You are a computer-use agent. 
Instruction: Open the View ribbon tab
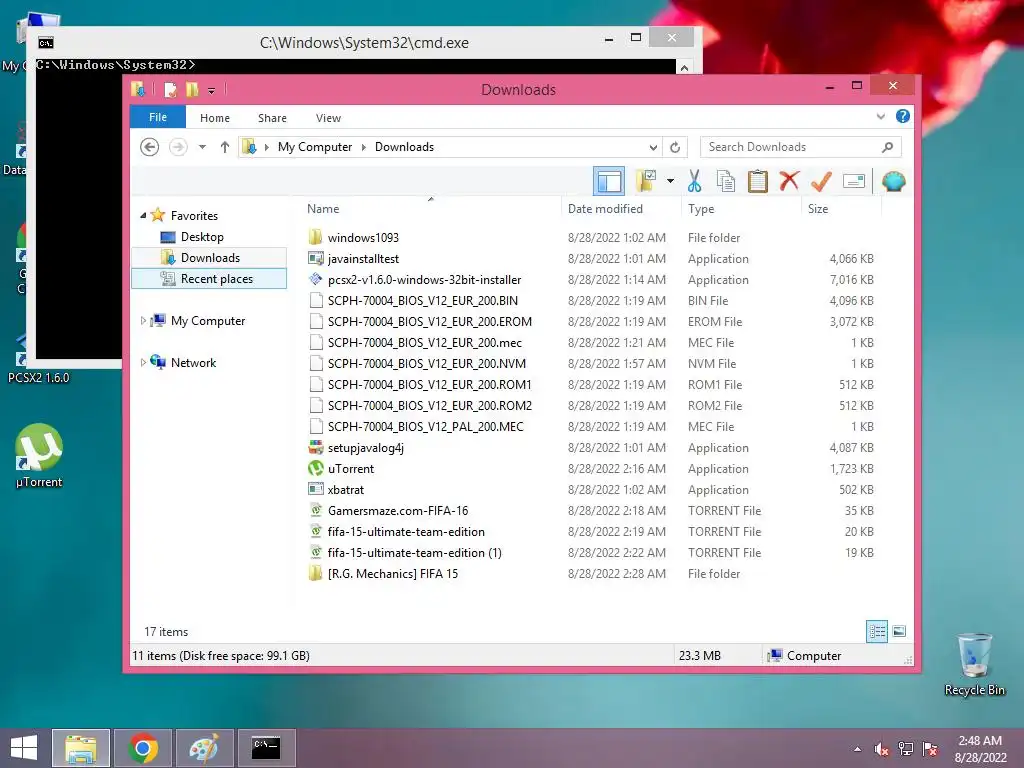[x=328, y=118]
